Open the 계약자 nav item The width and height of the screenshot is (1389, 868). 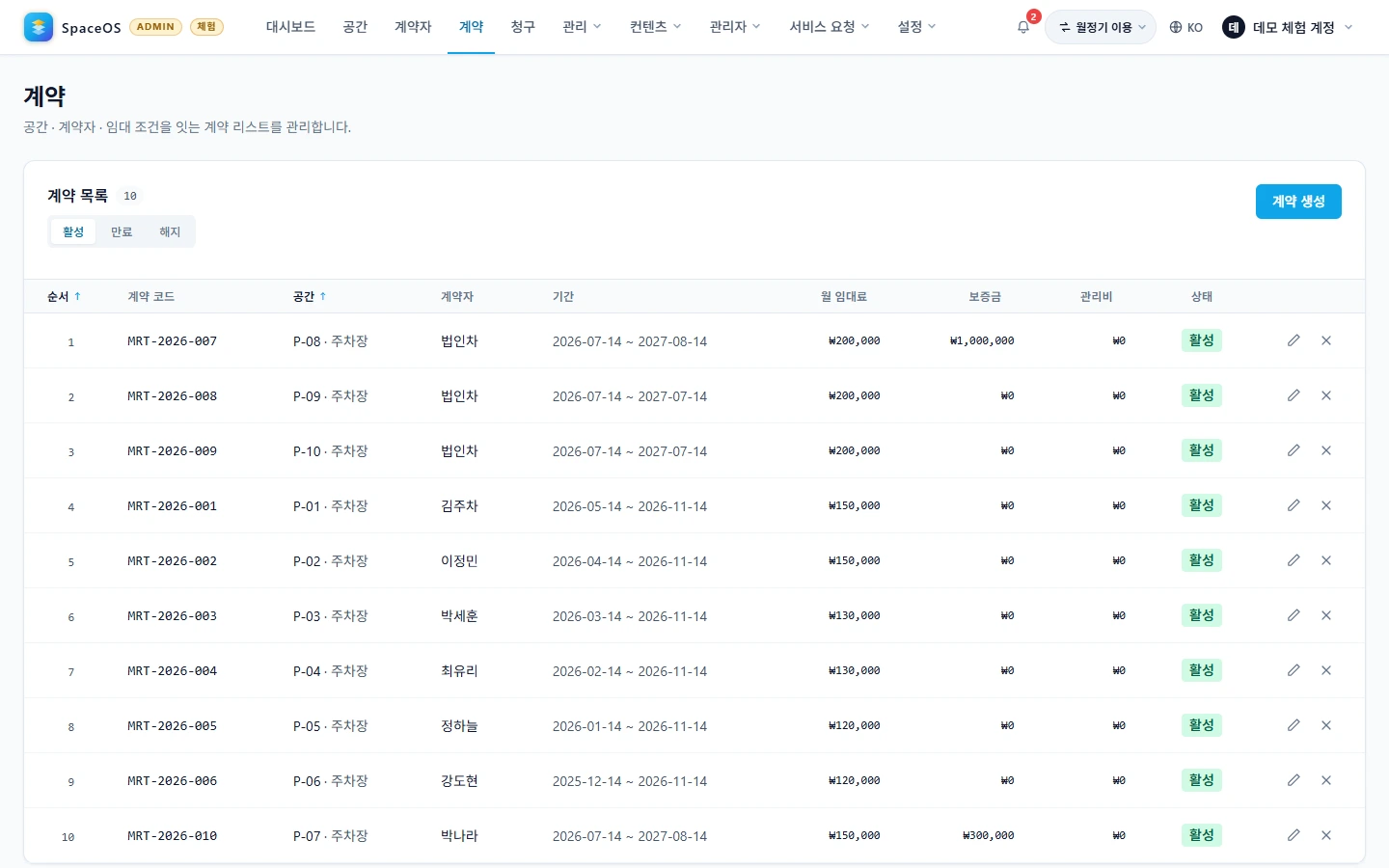[x=413, y=27]
